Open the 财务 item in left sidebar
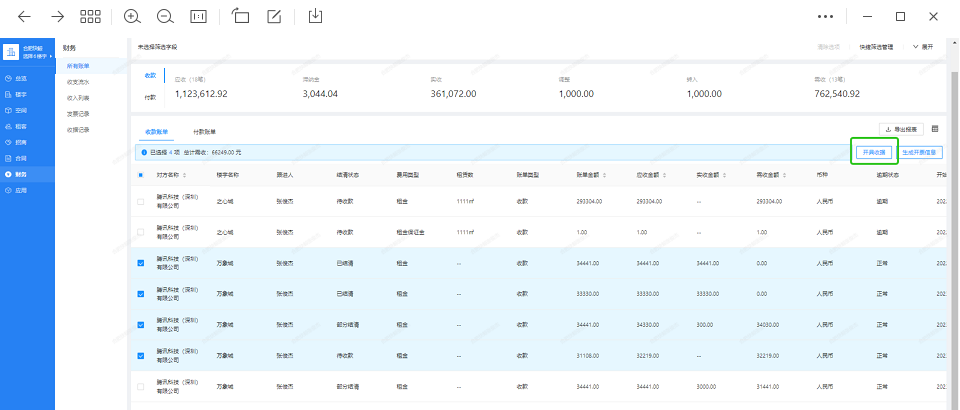Screen dimensions: 960x410 20,174
